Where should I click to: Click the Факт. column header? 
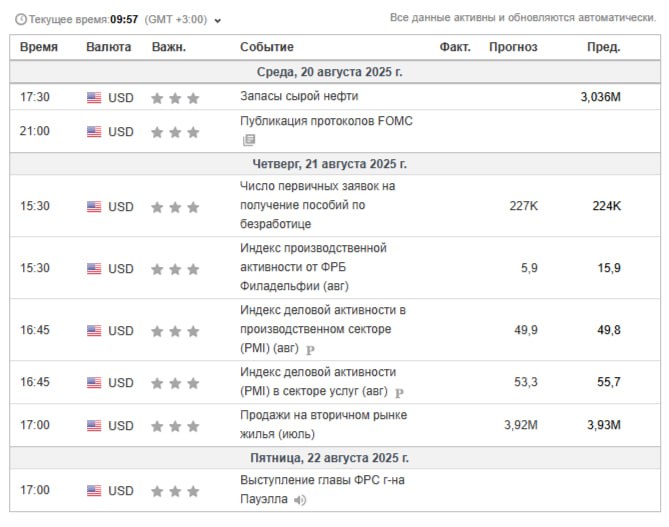click(x=455, y=47)
